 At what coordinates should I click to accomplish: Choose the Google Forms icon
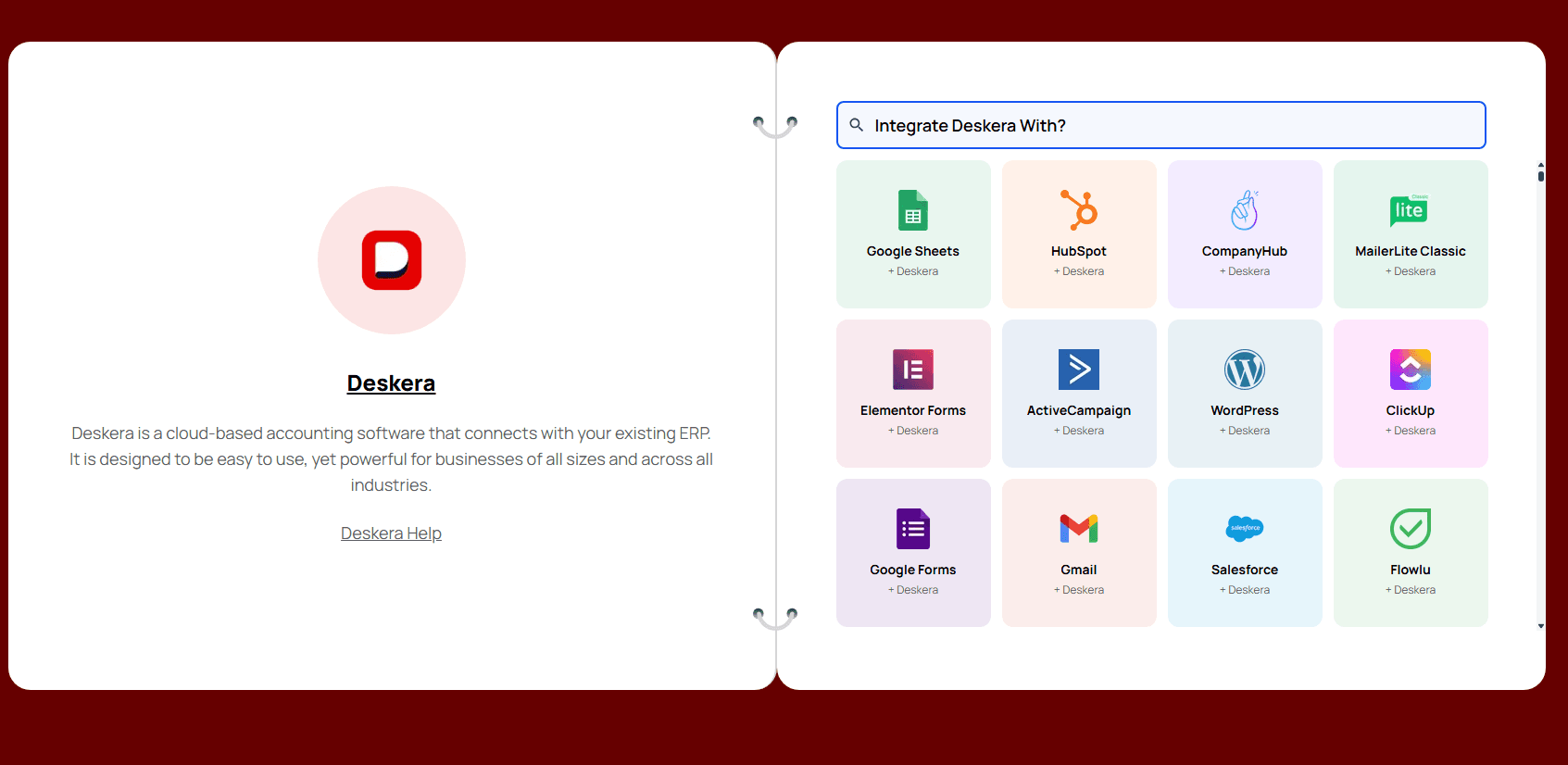coord(913,529)
